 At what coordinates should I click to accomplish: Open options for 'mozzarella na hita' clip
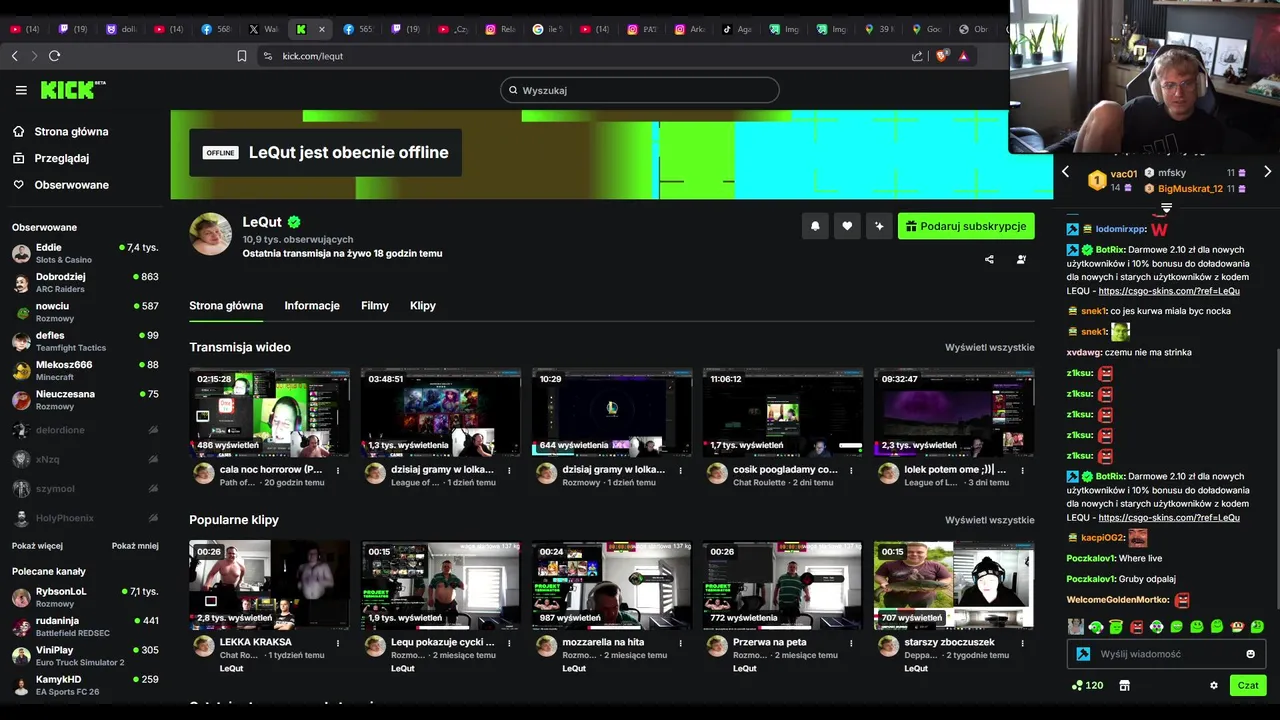click(x=680, y=643)
